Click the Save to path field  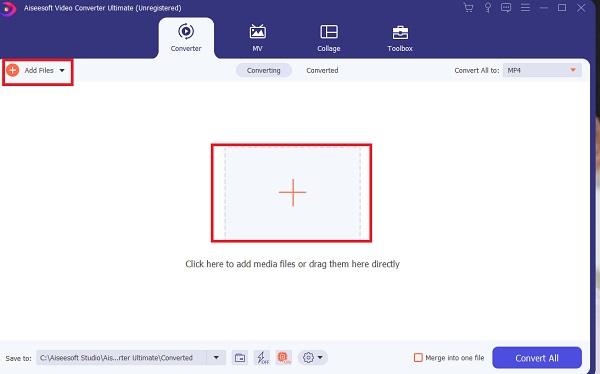point(122,358)
